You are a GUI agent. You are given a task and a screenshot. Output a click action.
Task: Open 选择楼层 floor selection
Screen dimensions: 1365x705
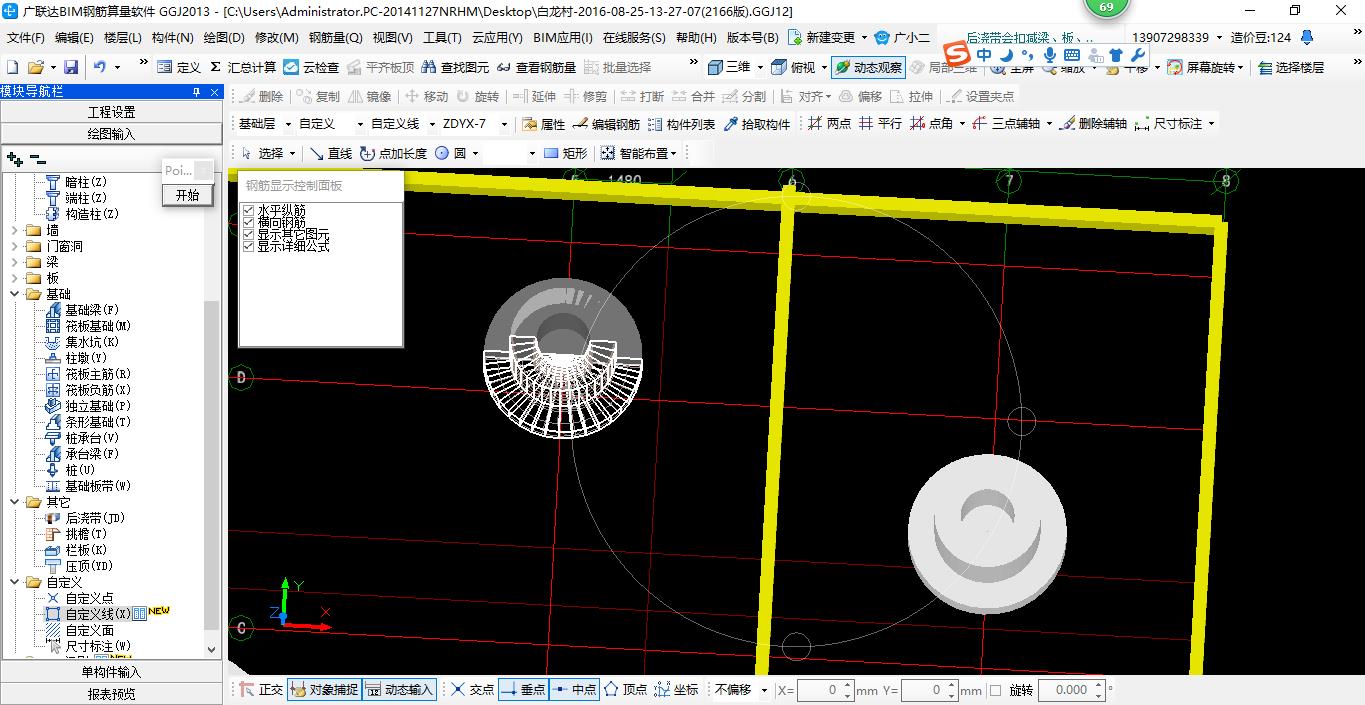(x=1291, y=67)
